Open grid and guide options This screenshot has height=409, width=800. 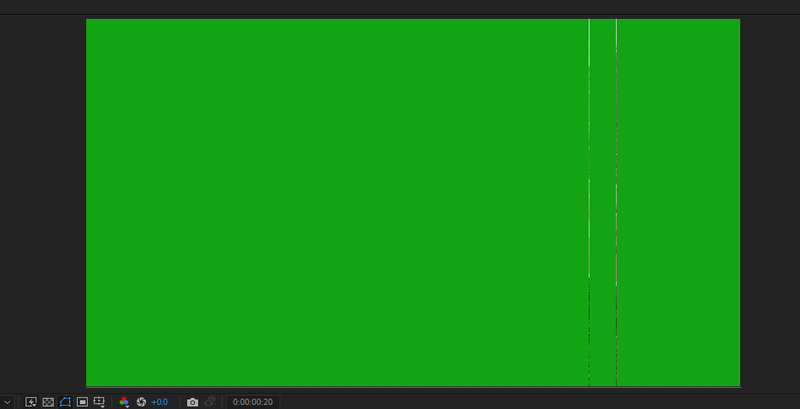(x=99, y=402)
